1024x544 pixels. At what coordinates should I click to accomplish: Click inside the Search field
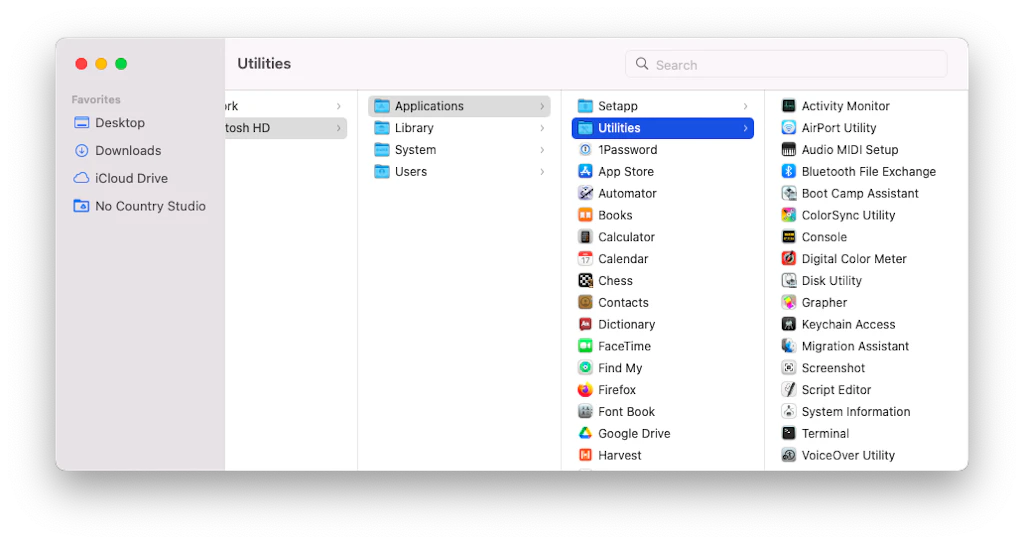pyautogui.click(x=786, y=64)
